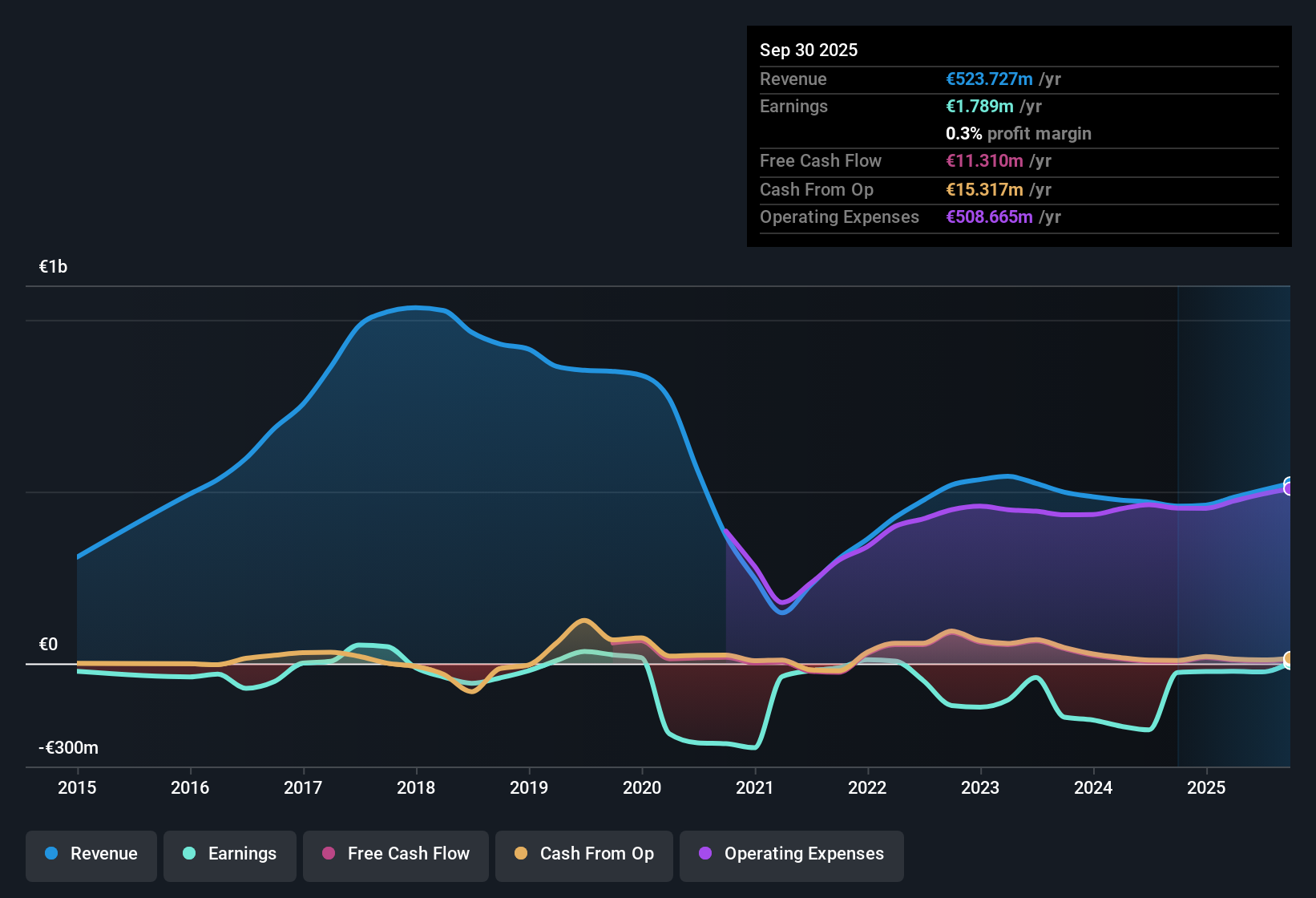Click the orange Cash From Op dot icon
The width and height of the screenshot is (1316, 898).
point(519,854)
